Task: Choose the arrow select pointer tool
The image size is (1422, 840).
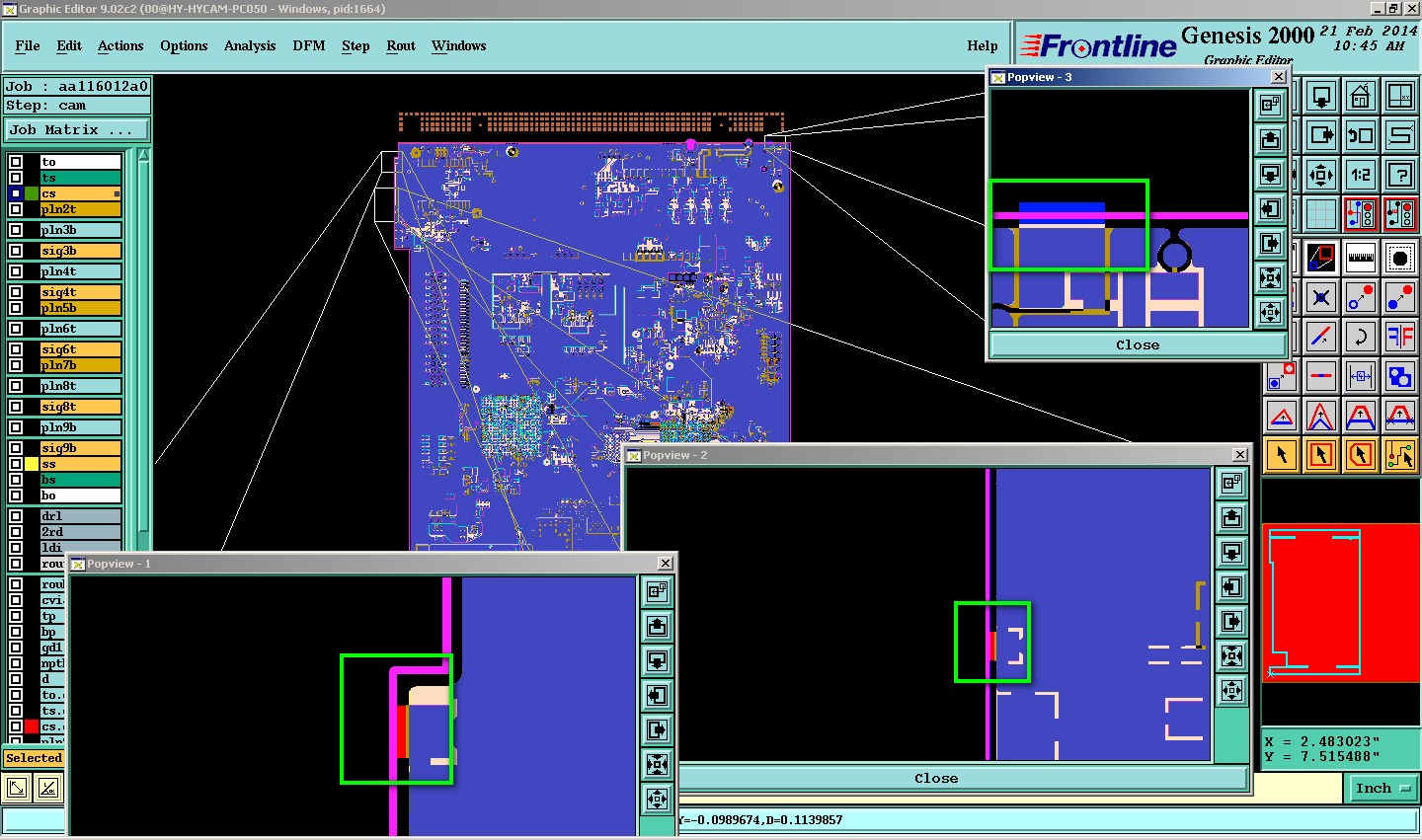Action: tap(1282, 455)
